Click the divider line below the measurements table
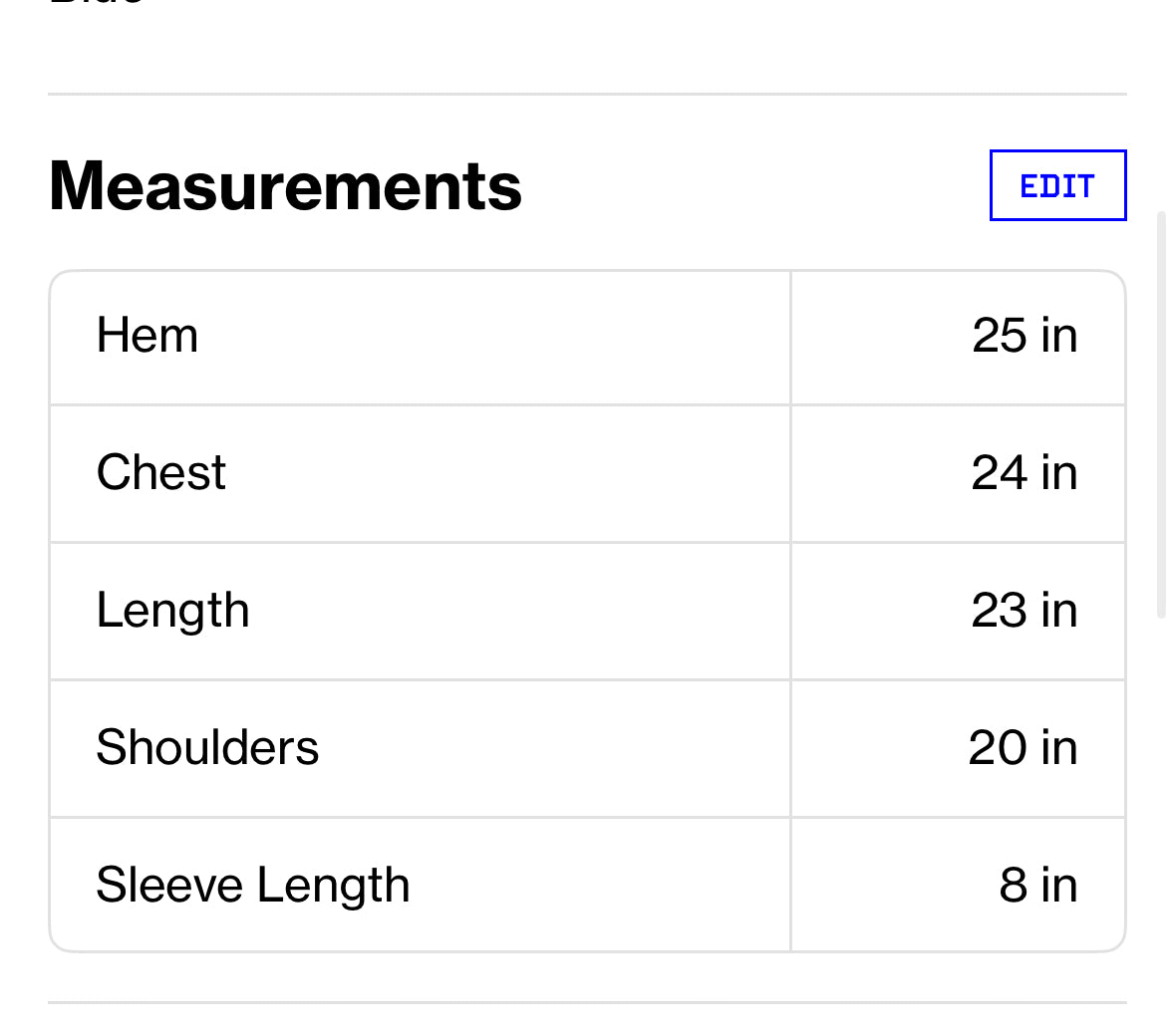 (x=587, y=1002)
